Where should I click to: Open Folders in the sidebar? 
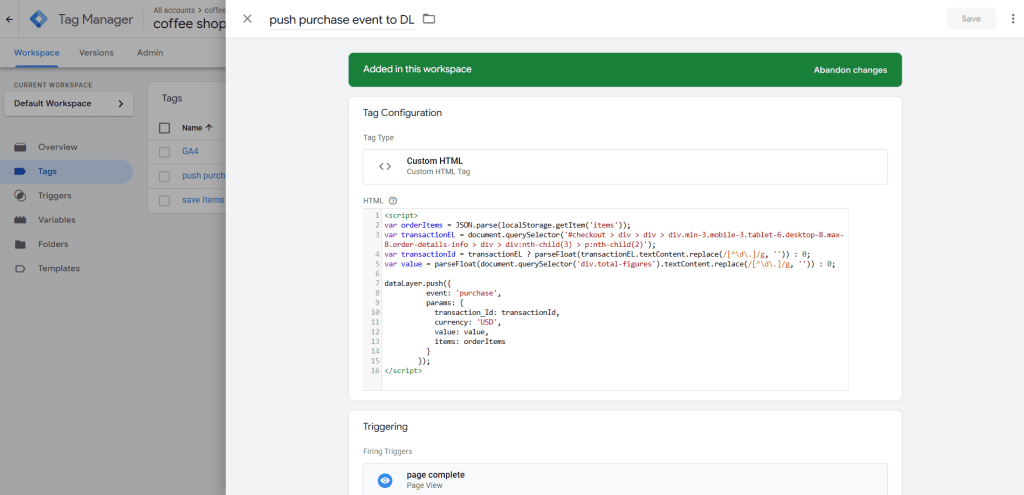pyautogui.click(x=53, y=244)
